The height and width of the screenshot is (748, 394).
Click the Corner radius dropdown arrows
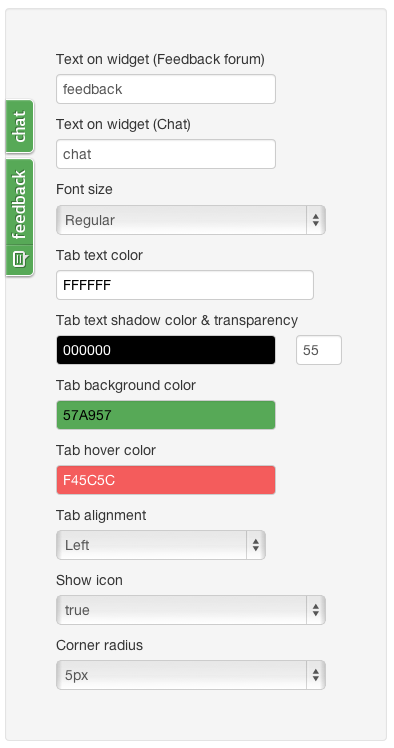(315, 675)
